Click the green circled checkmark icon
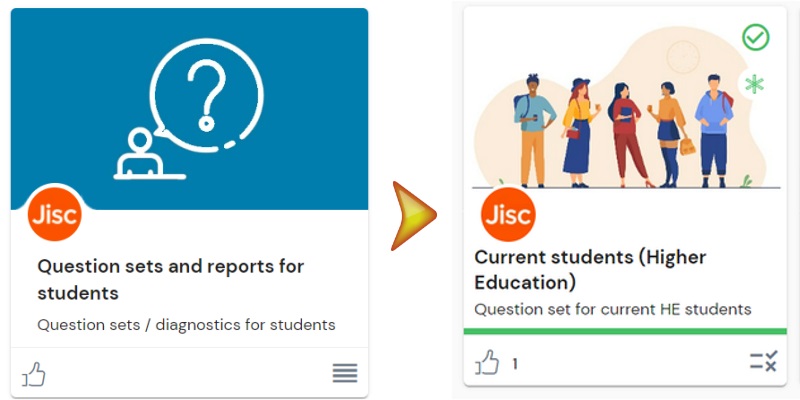The width and height of the screenshot is (800, 400). coord(756,38)
